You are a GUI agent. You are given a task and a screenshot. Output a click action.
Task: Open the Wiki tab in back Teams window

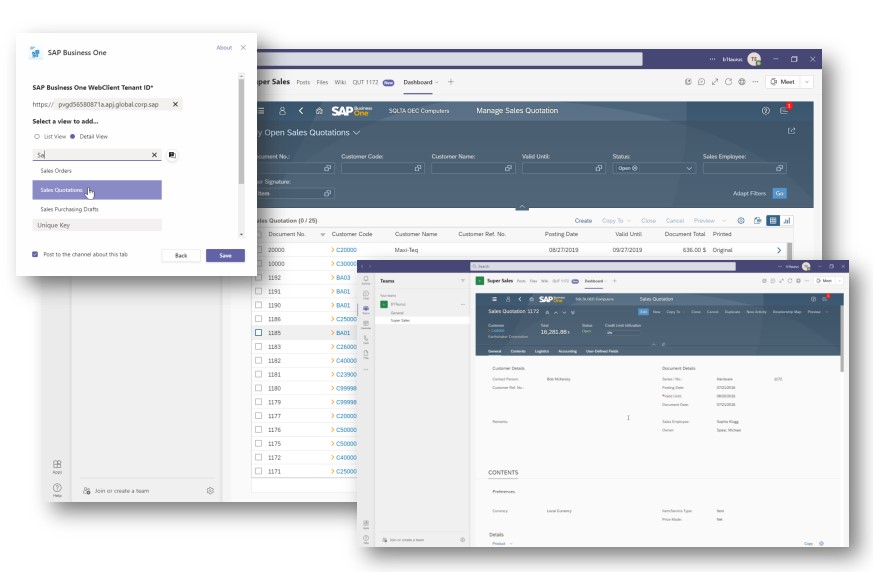pos(340,82)
